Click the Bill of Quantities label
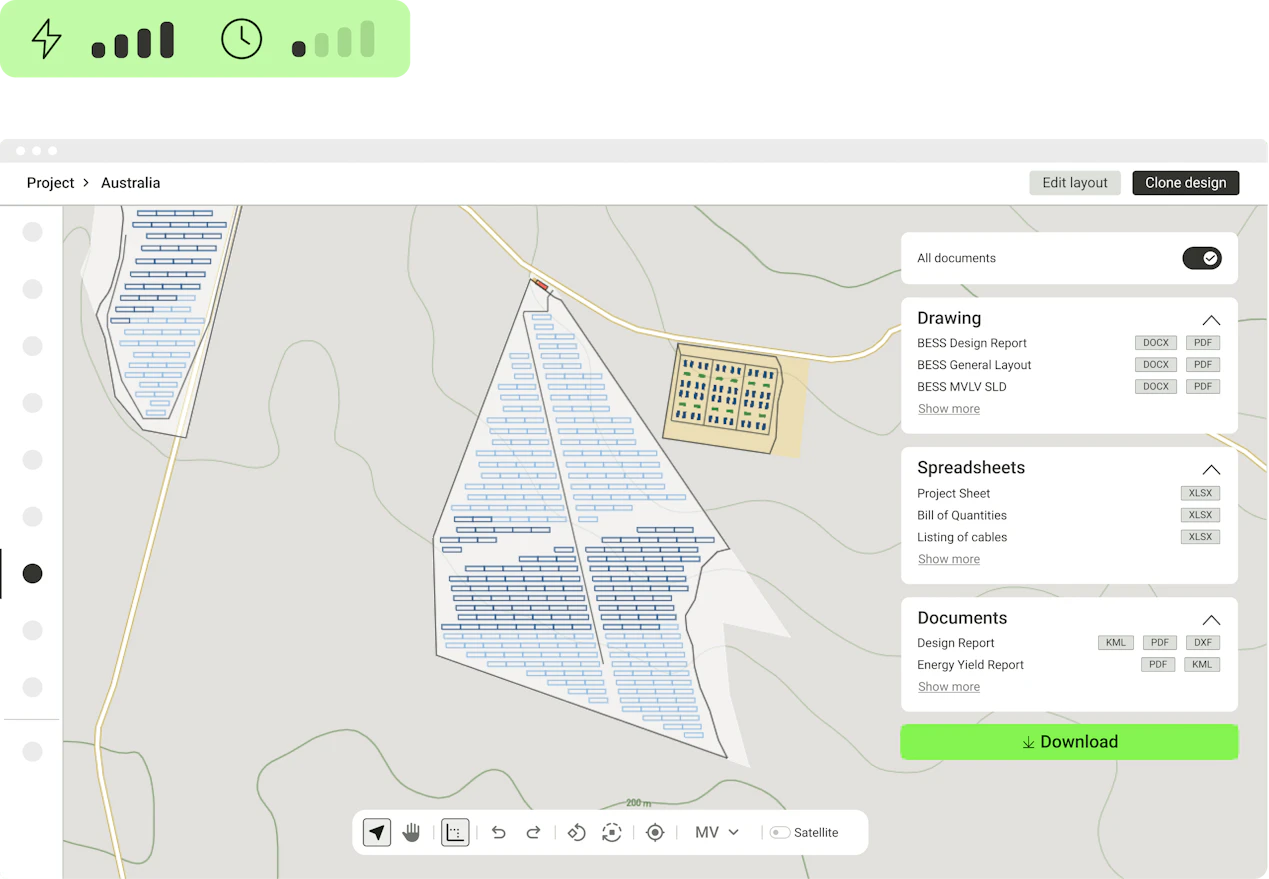 coord(962,515)
